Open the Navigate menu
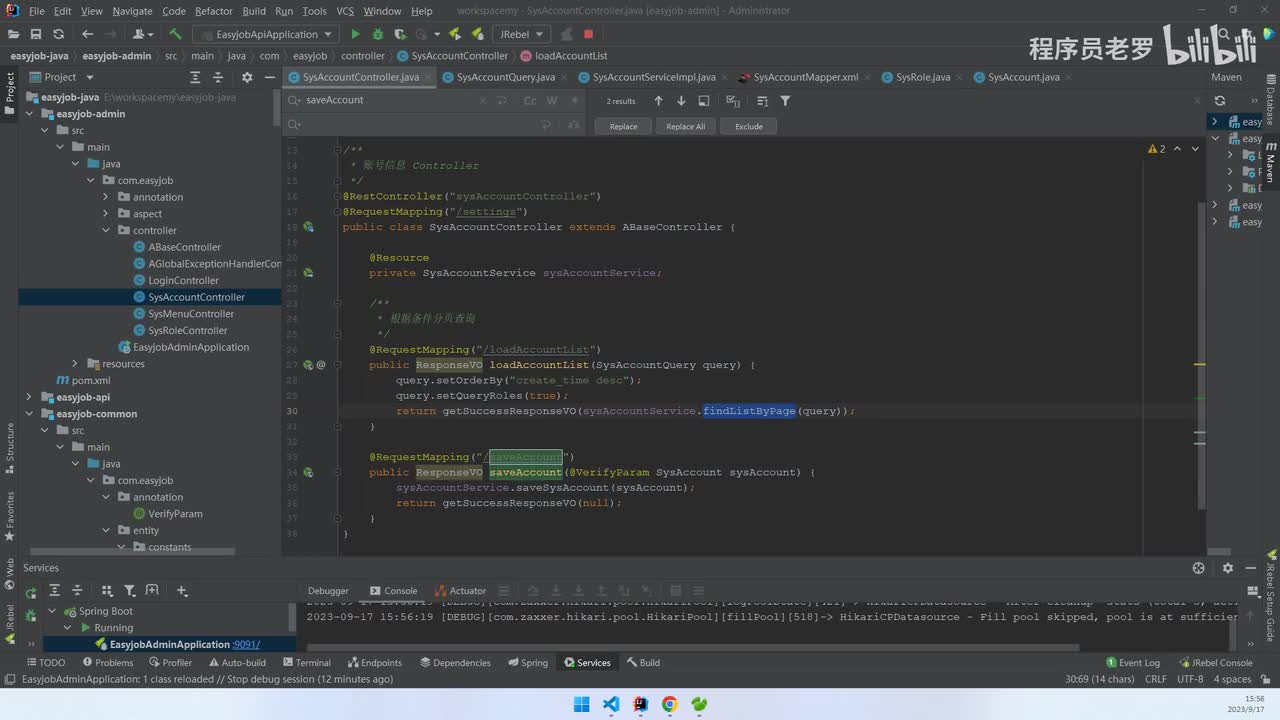The height and width of the screenshot is (720, 1280). pyautogui.click(x=132, y=11)
